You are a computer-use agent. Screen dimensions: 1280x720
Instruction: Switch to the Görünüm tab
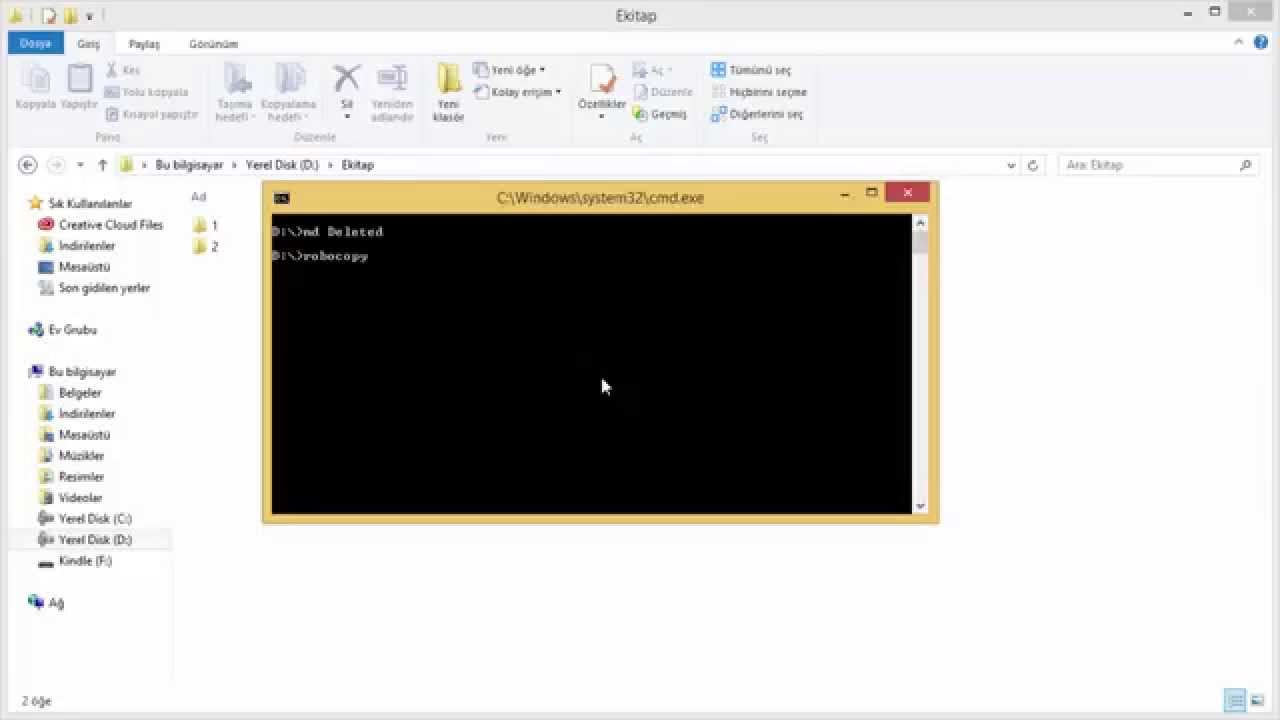213,44
